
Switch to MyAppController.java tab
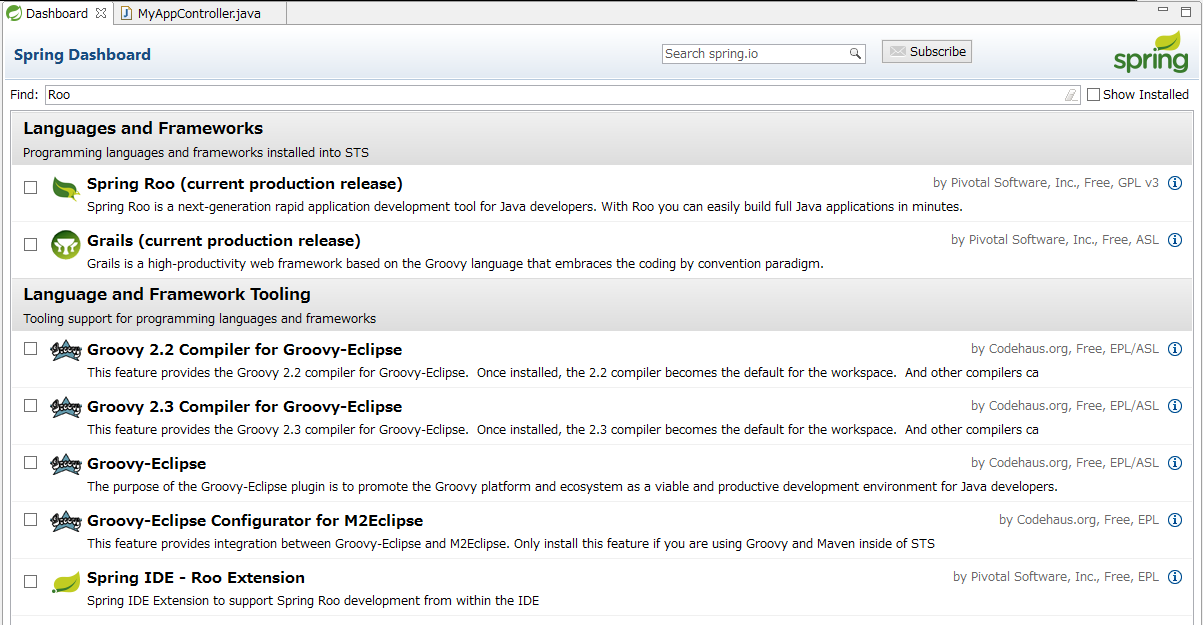pos(198,13)
